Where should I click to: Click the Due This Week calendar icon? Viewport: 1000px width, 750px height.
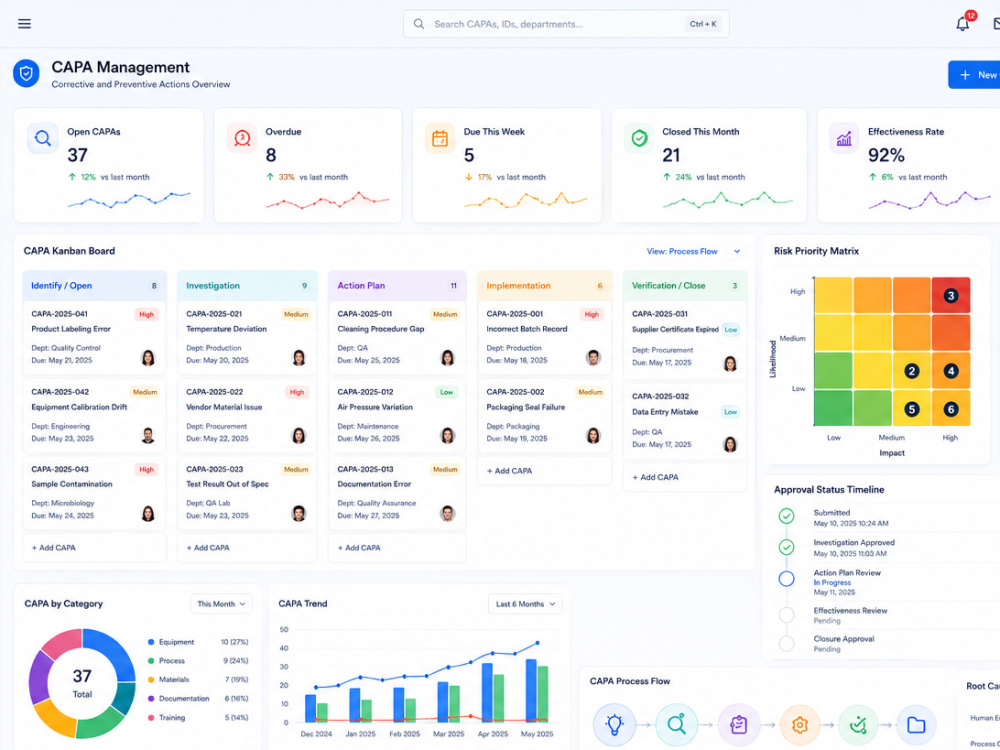(x=440, y=138)
